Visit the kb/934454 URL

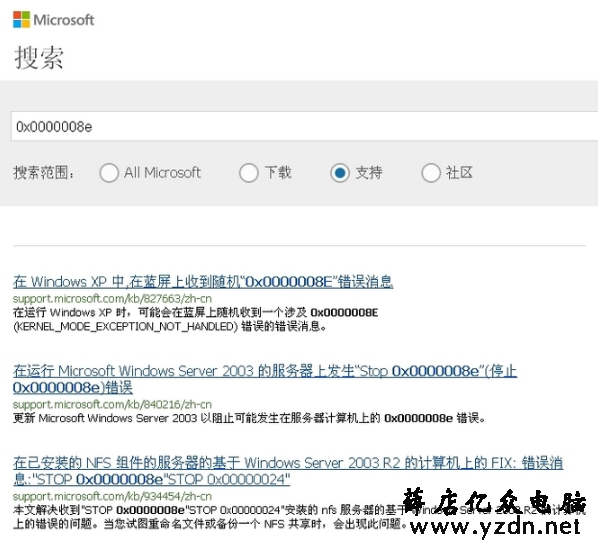[x=112, y=496]
